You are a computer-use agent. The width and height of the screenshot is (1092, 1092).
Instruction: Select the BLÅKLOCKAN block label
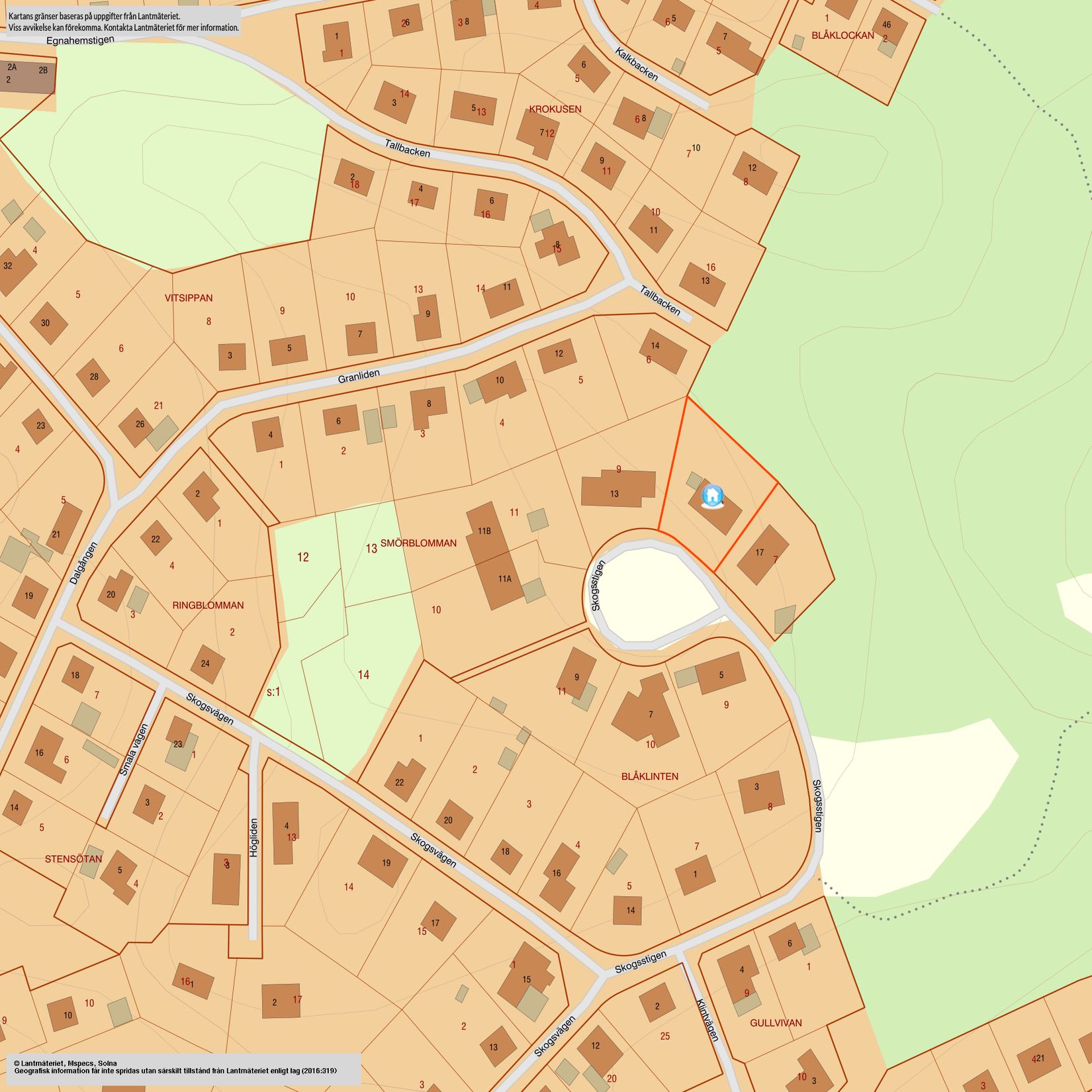pyautogui.click(x=842, y=36)
